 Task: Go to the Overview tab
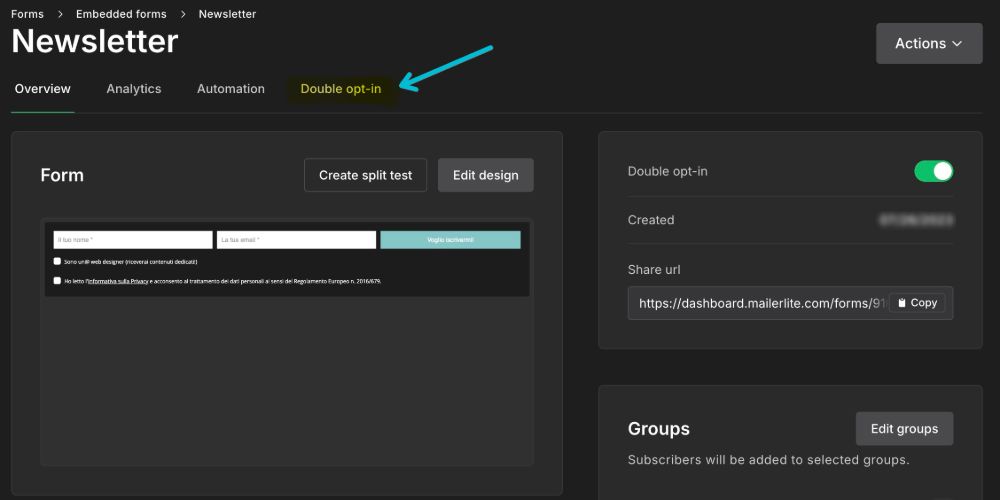tap(43, 89)
